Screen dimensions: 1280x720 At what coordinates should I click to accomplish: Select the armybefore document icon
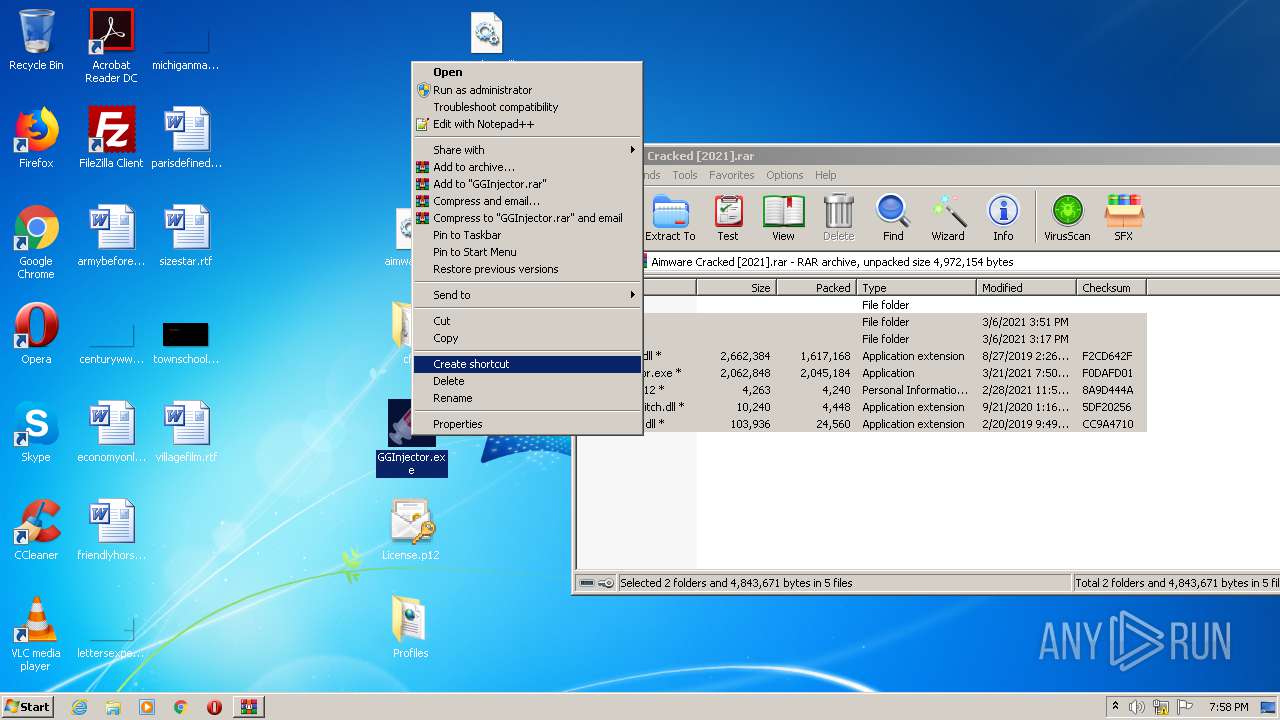click(111, 236)
